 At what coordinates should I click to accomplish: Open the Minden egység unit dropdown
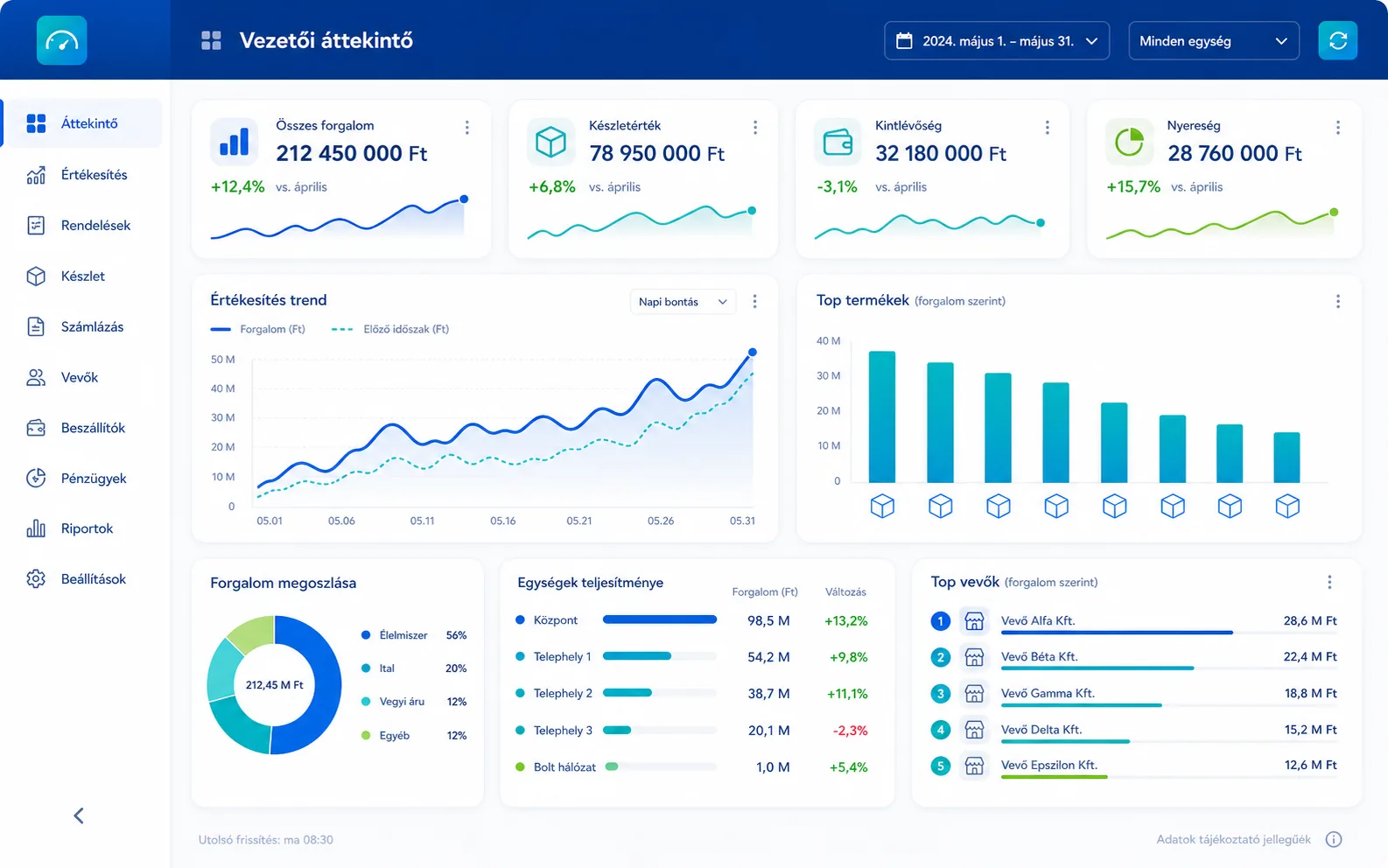coord(1214,41)
